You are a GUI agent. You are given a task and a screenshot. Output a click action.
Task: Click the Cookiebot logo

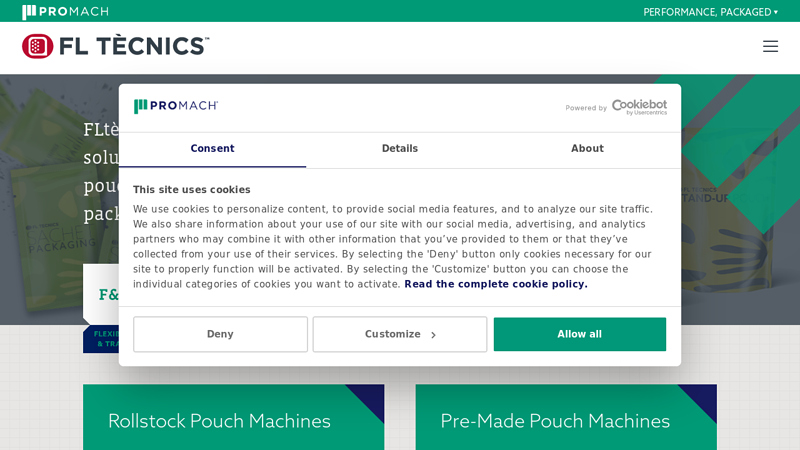[639, 107]
